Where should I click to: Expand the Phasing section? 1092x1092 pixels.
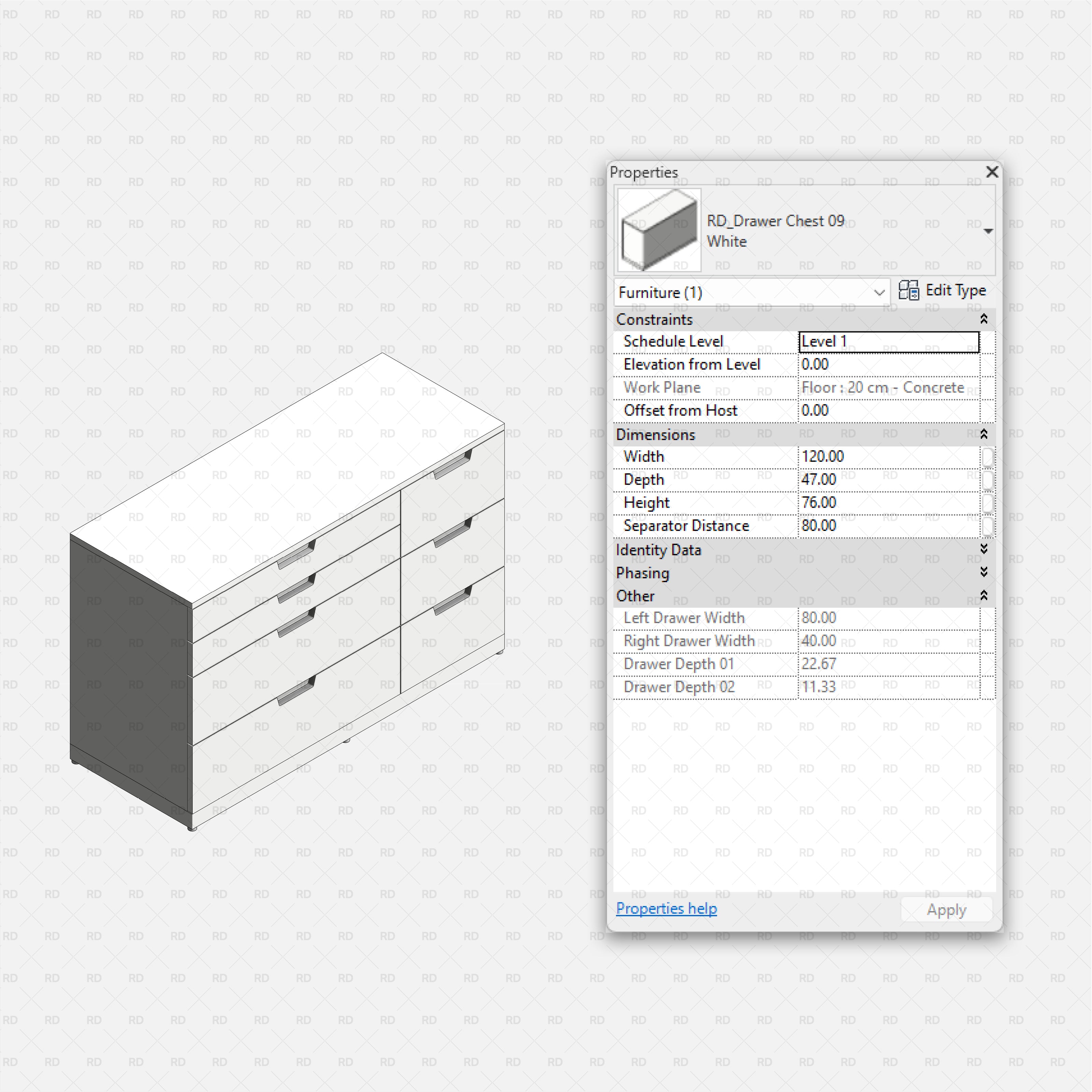984,573
